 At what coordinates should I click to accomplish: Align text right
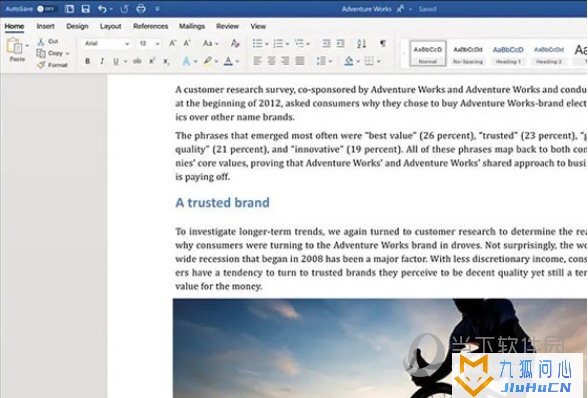[286, 61]
